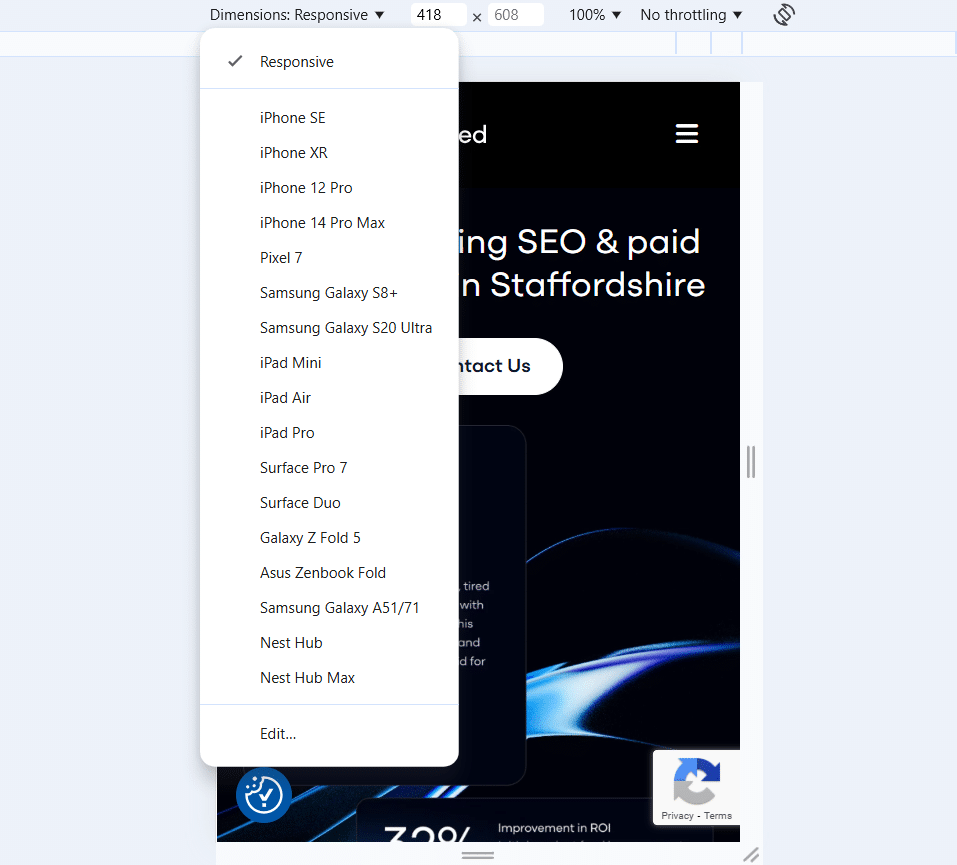Choose iPhone SE from device list
Screen dimensions: 957x865
pyautogui.click(x=329, y=118)
